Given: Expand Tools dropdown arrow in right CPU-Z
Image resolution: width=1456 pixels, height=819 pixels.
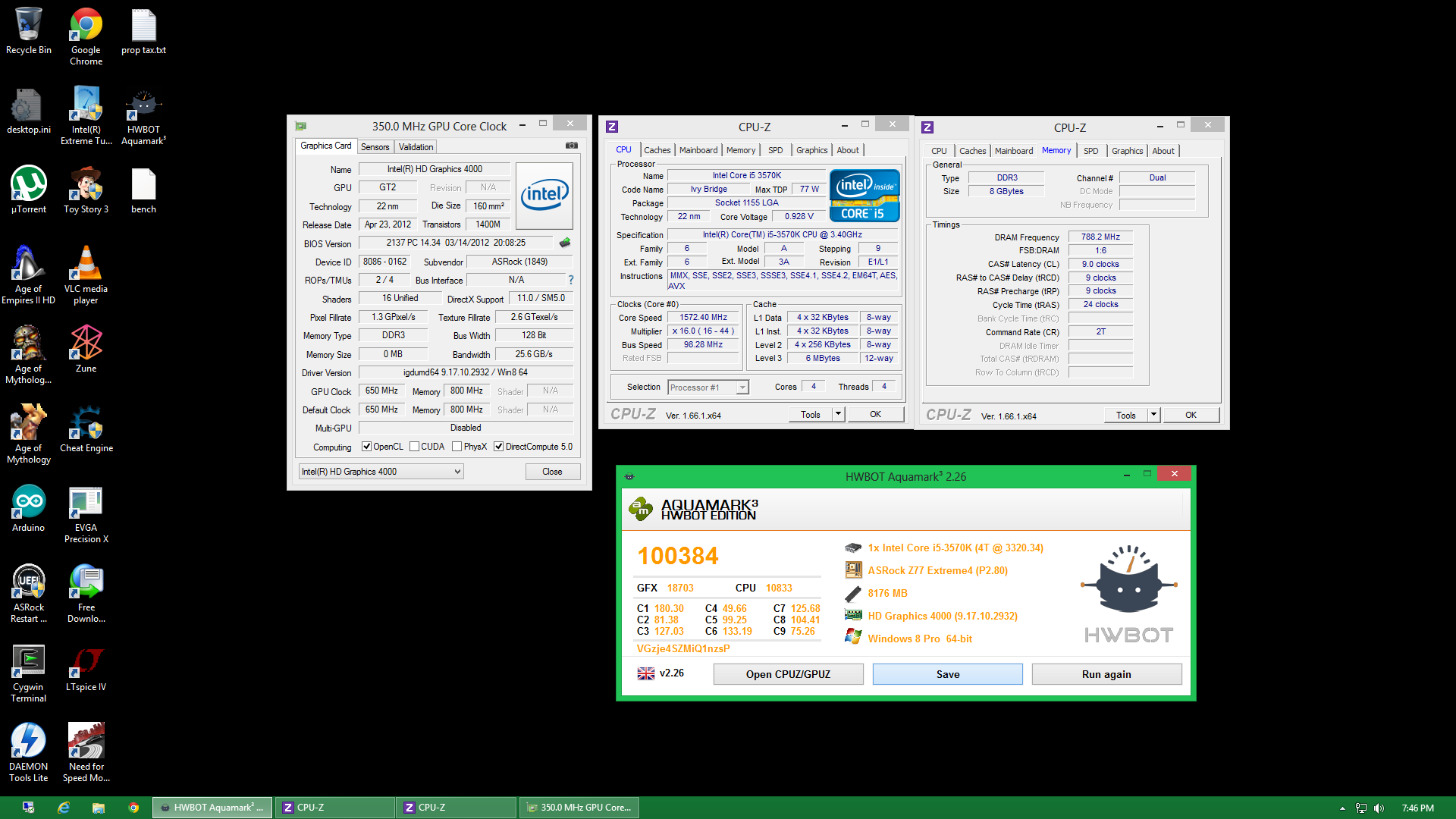Looking at the screenshot, I should [1153, 415].
